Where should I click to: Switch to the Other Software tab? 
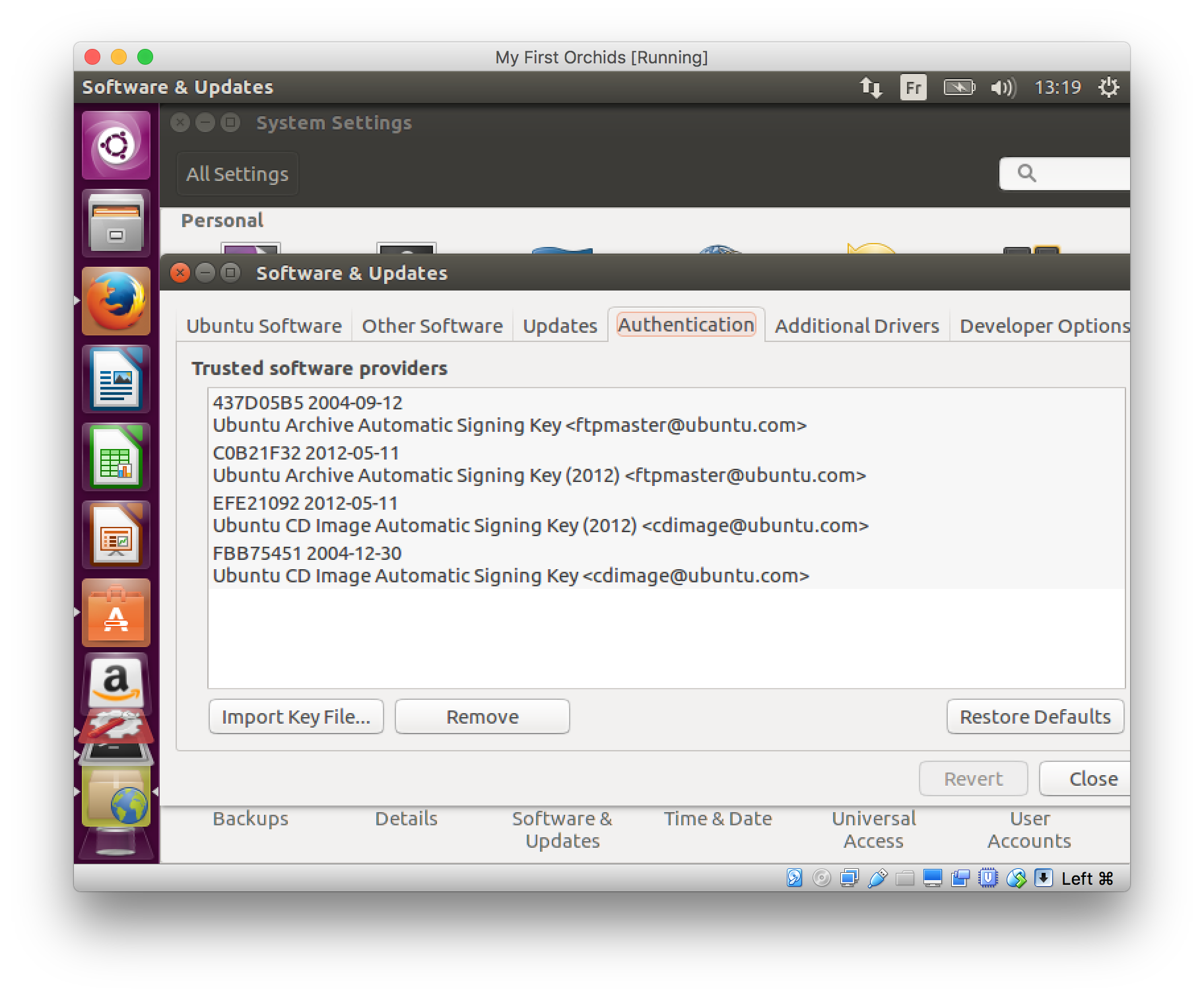click(x=432, y=326)
